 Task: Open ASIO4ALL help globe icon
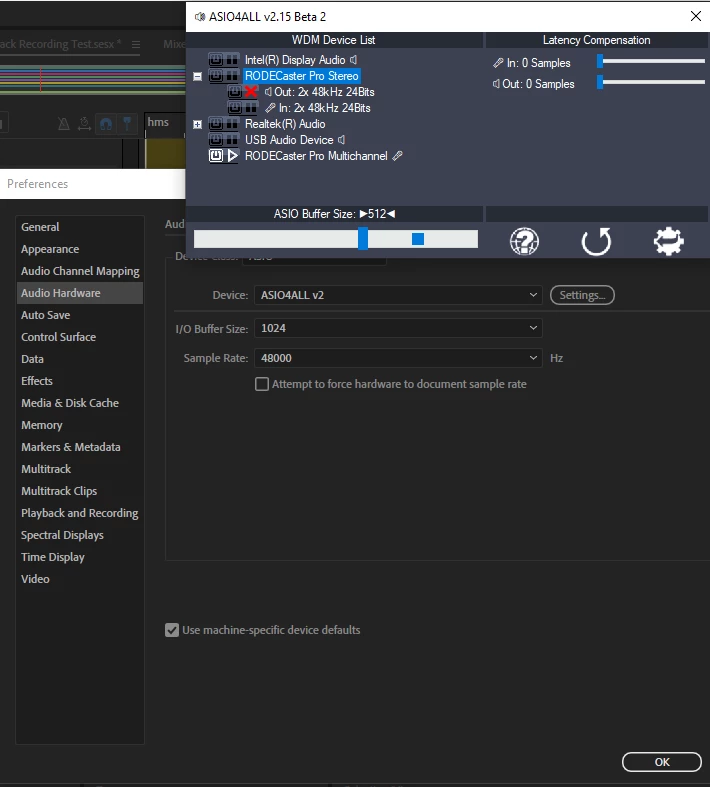pos(524,242)
